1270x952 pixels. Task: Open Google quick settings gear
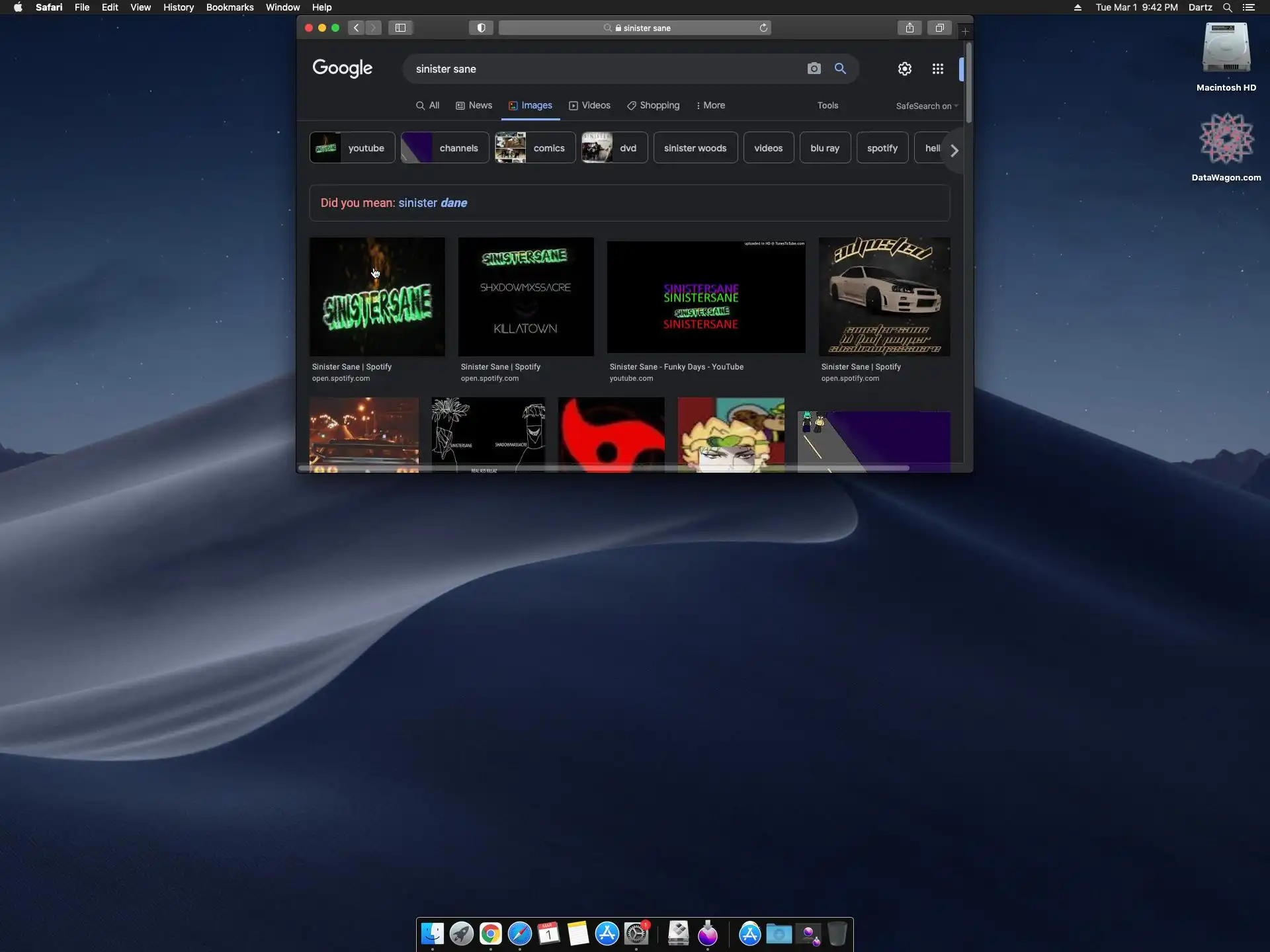click(x=904, y=69)
